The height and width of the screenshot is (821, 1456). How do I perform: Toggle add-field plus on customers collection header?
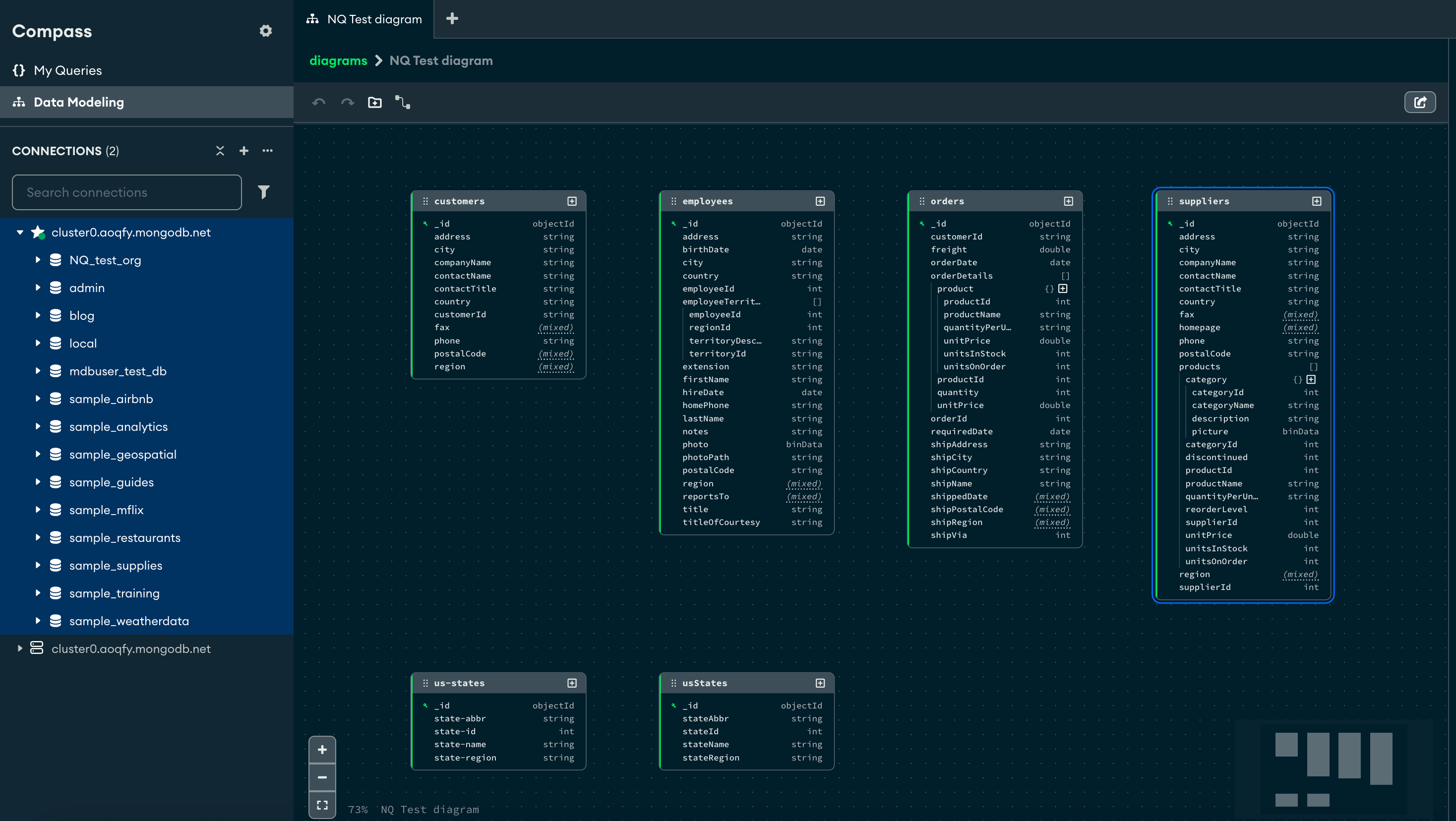(x=572, y=201)
